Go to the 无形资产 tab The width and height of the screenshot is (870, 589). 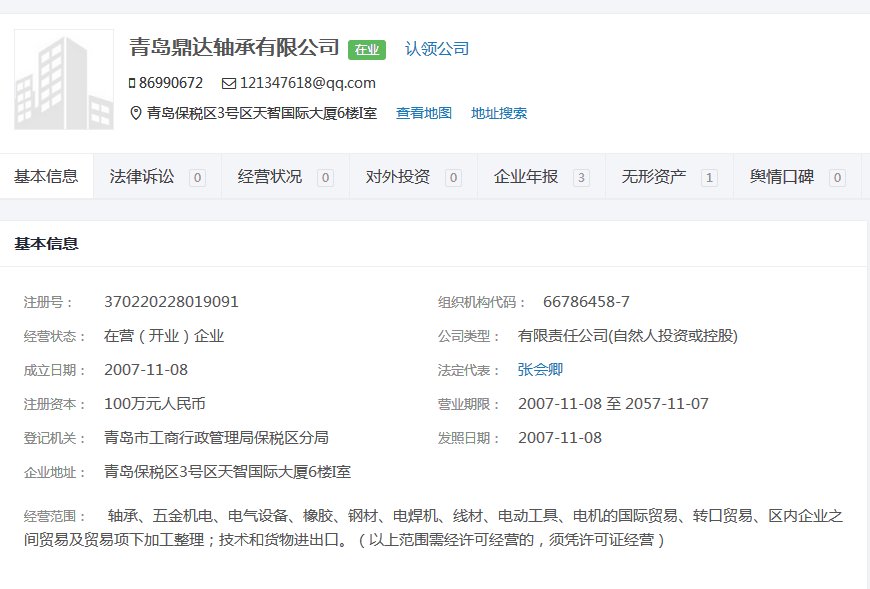[654, 177]
